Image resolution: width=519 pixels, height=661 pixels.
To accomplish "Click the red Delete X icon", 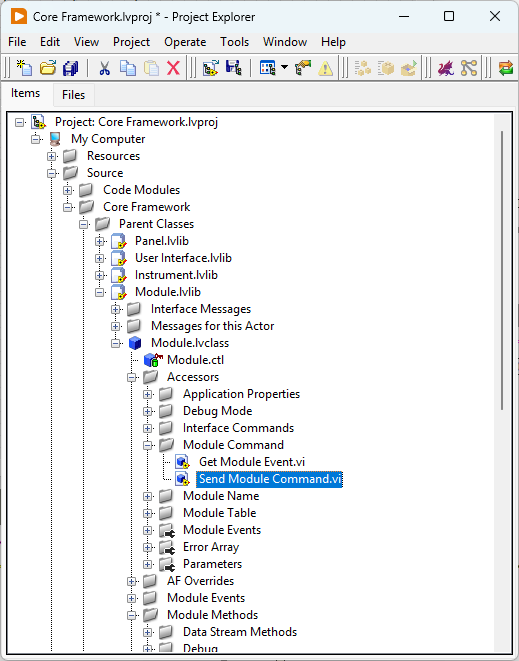I will point(173,68).
